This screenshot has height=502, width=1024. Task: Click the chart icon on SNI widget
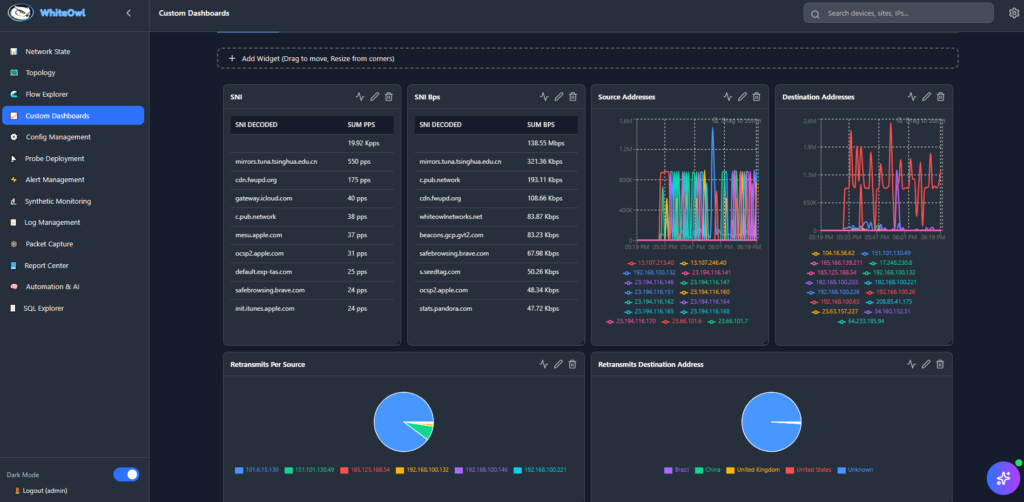(359, 97)
